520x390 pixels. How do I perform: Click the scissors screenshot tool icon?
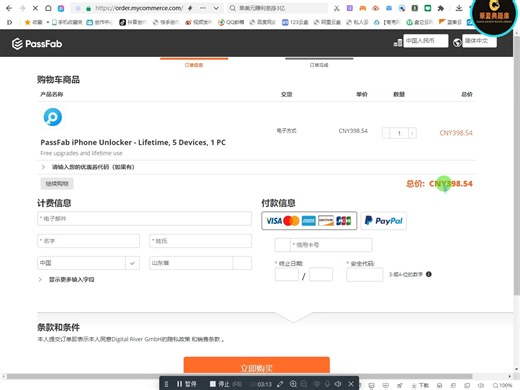pos(337,8)
